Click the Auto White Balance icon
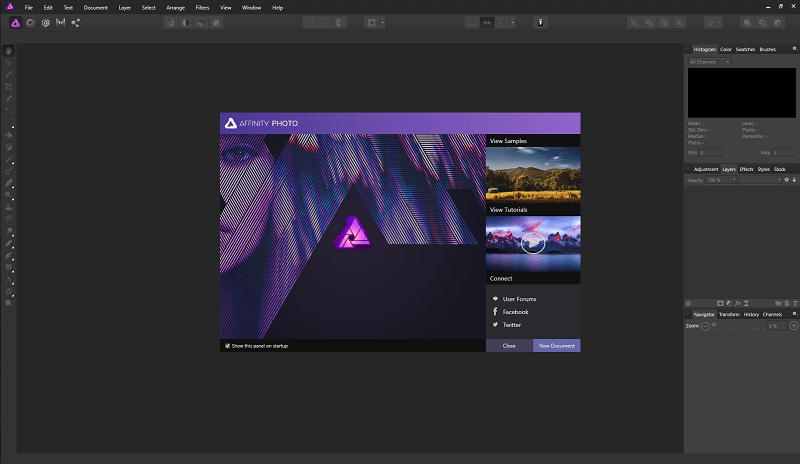Image resolution: width=800 pixels, height=464 pixels. click(216, 22)
